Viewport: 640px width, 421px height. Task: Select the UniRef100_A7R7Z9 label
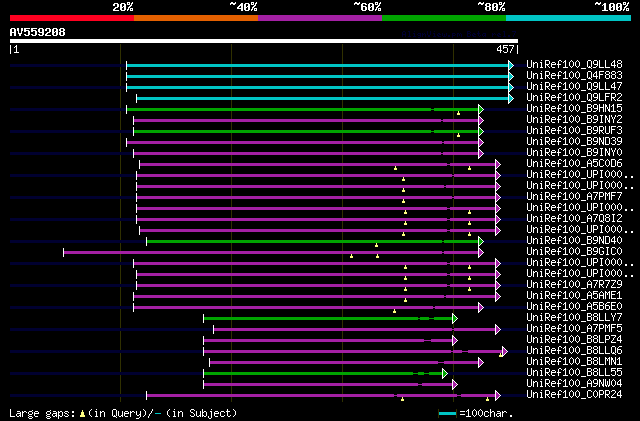point(574,285)
